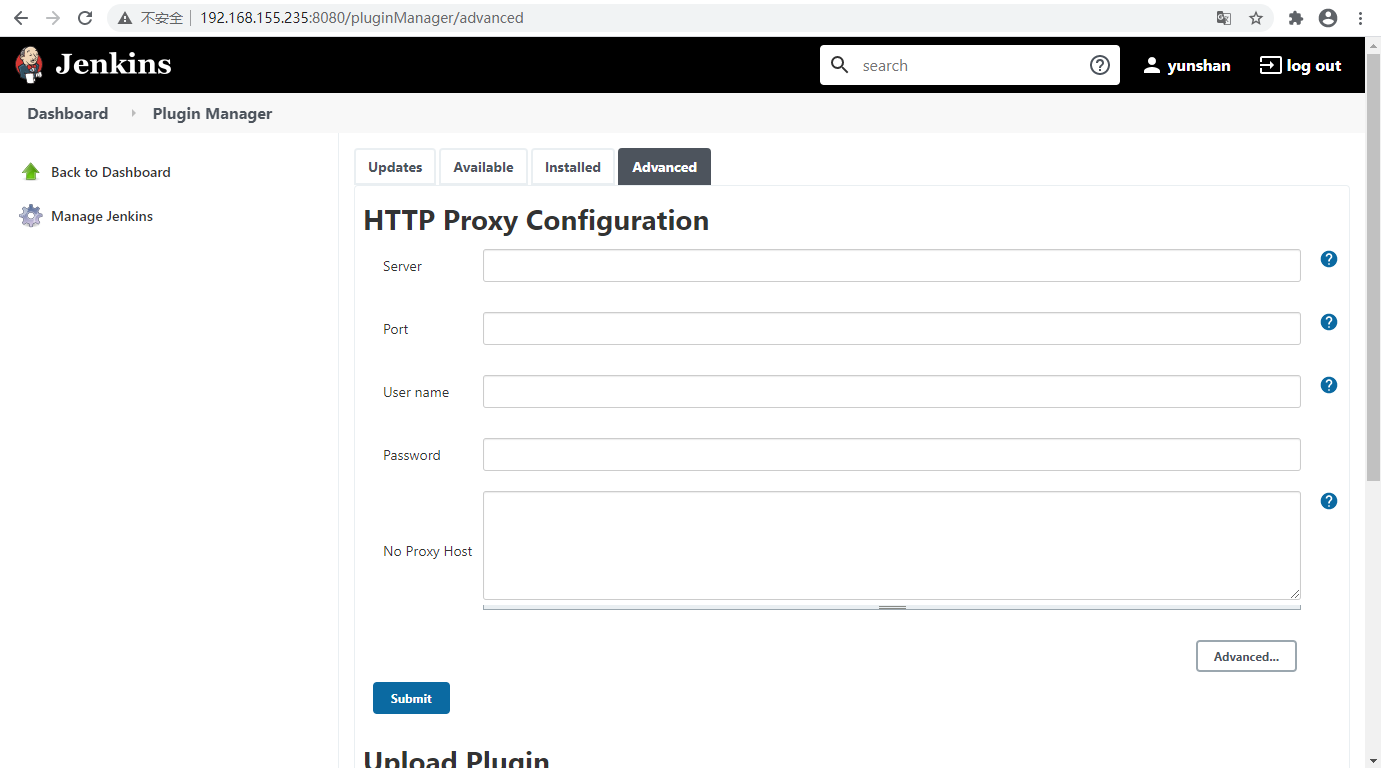Open the Chrome profile avatar icon
This screenshot has width=1381, height=768.
tap(1328, 18)
